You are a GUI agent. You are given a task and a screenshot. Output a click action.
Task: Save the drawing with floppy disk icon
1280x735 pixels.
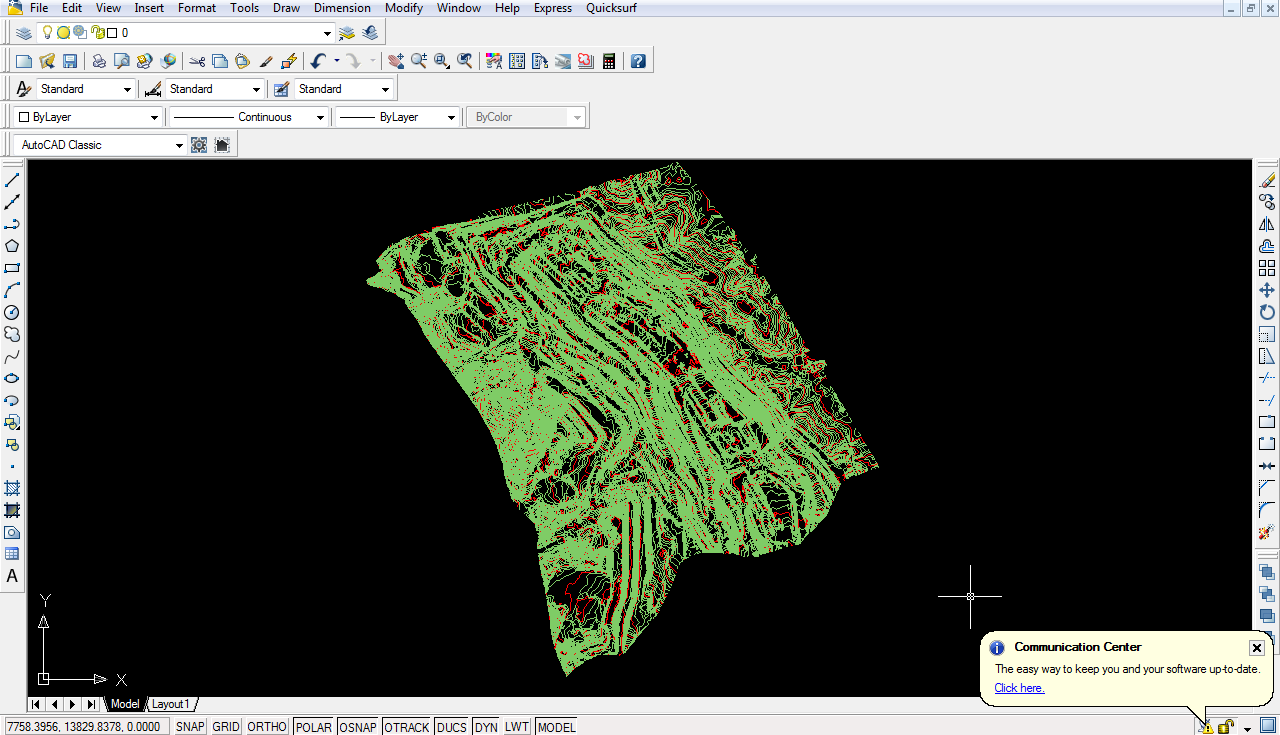click(70, 61)
